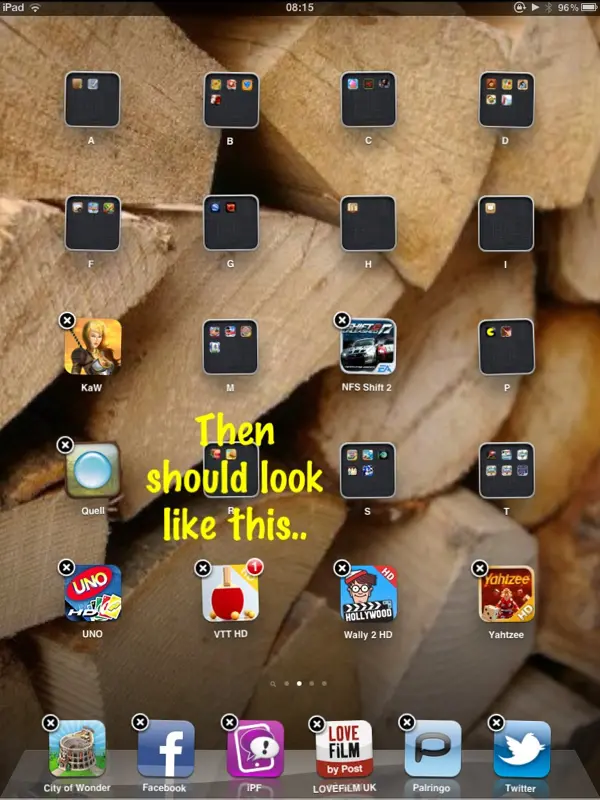Open the folder labeled D
Viewport: 600px width, 800px height.
[506, 100]
